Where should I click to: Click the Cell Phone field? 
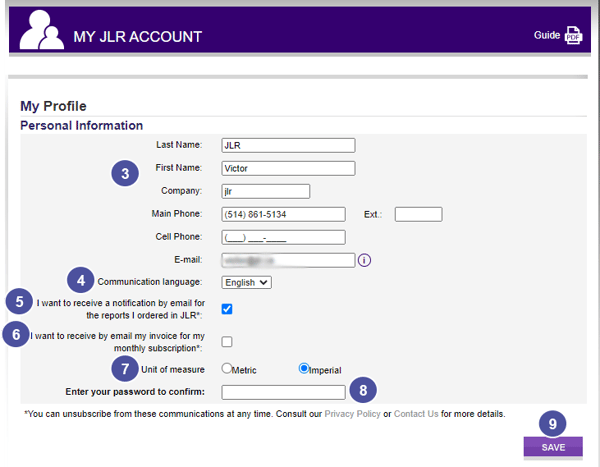(x=283, y=237)
